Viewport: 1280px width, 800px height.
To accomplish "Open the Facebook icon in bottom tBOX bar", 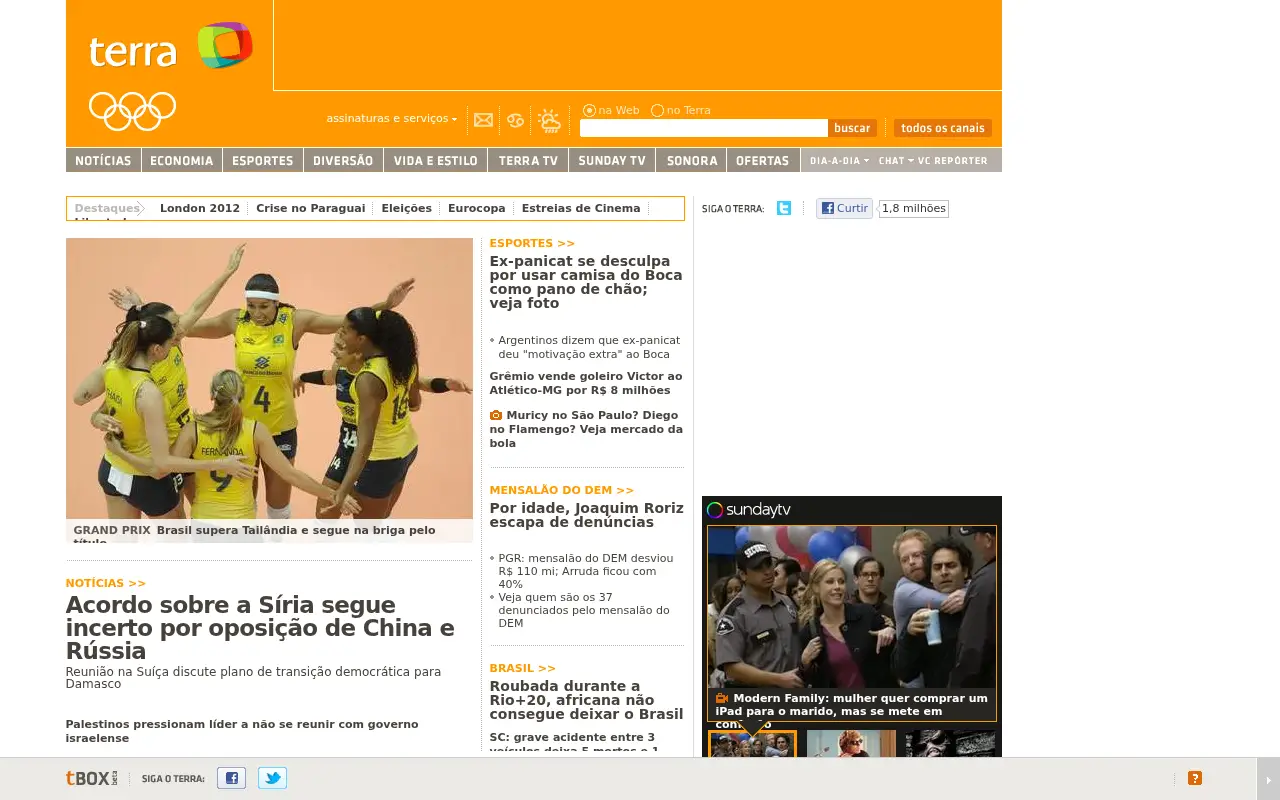I will click(231, 778).
